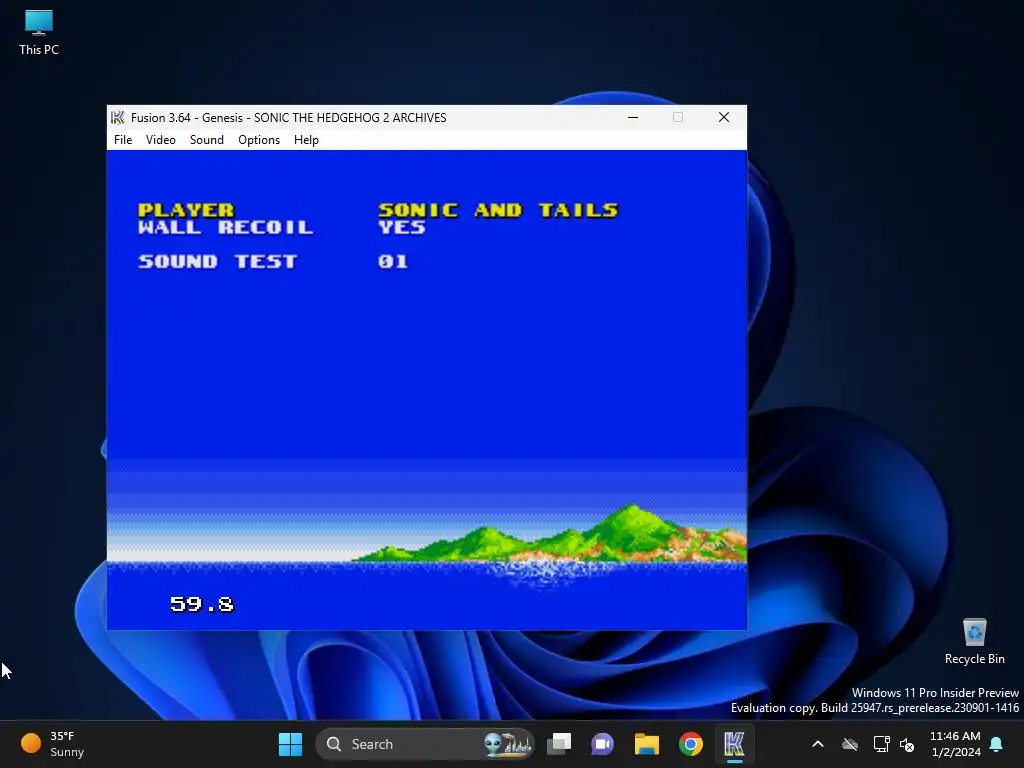The height and width of the screenshot is (768, 1024).
Task: Open the weather widget showing 35°F Sunny
Action: coord(54,744)
